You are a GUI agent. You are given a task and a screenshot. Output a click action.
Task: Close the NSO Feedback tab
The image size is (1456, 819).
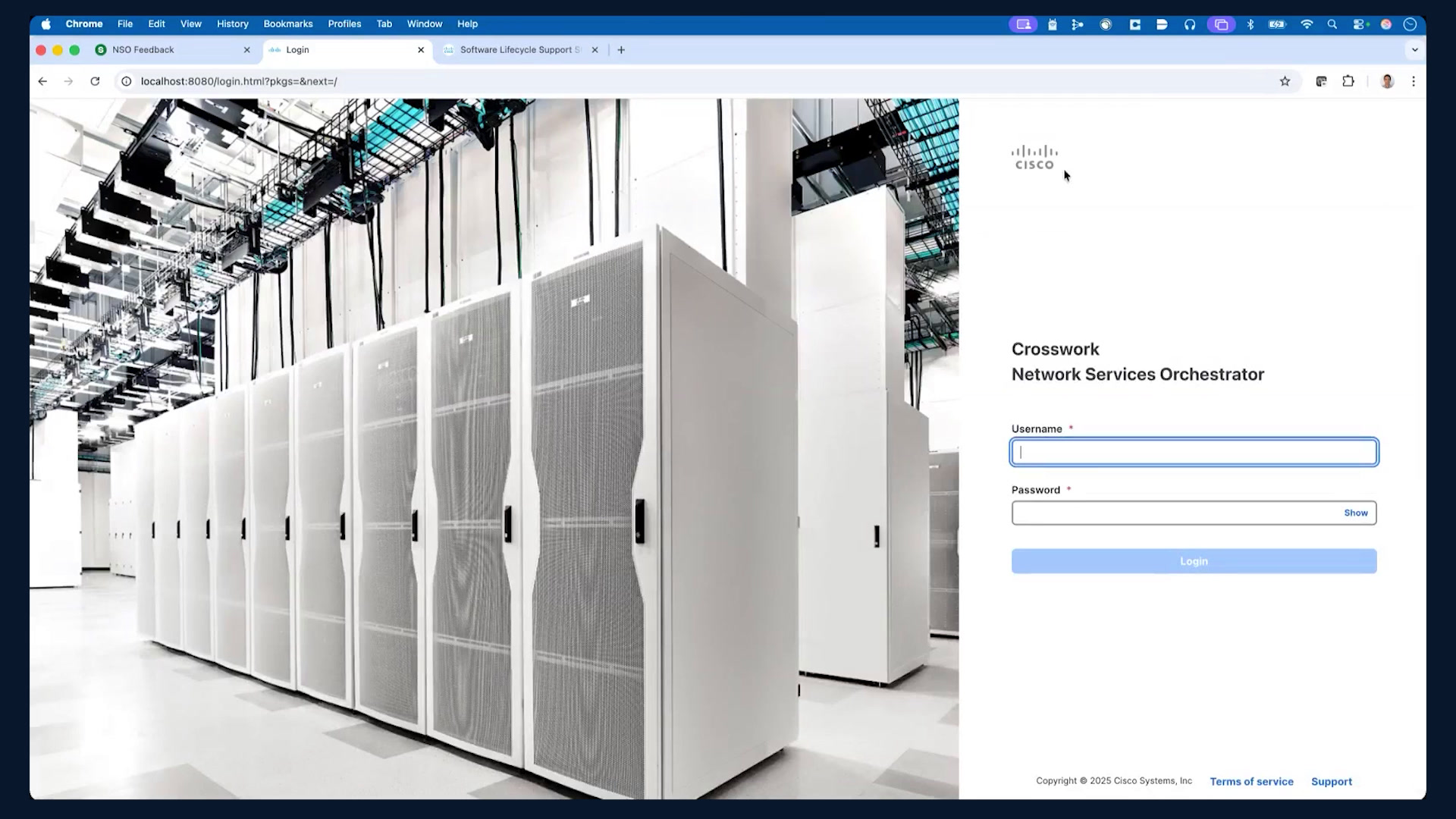coord(246,50)
